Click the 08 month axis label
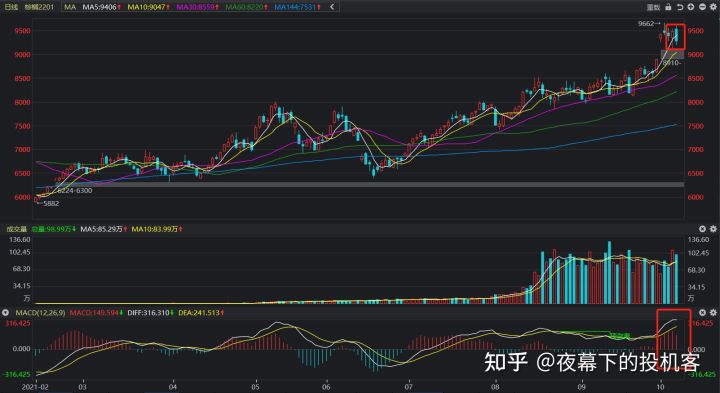The image size is (720, 393). (x=495, y=387)
